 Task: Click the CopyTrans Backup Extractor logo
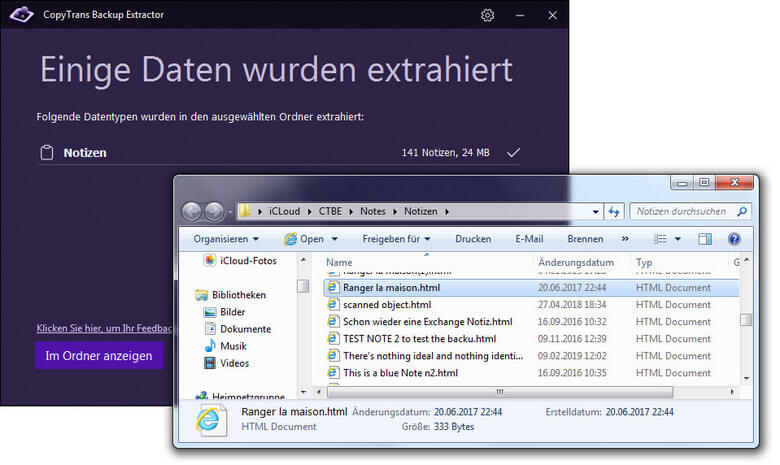(x=21, y=14)
